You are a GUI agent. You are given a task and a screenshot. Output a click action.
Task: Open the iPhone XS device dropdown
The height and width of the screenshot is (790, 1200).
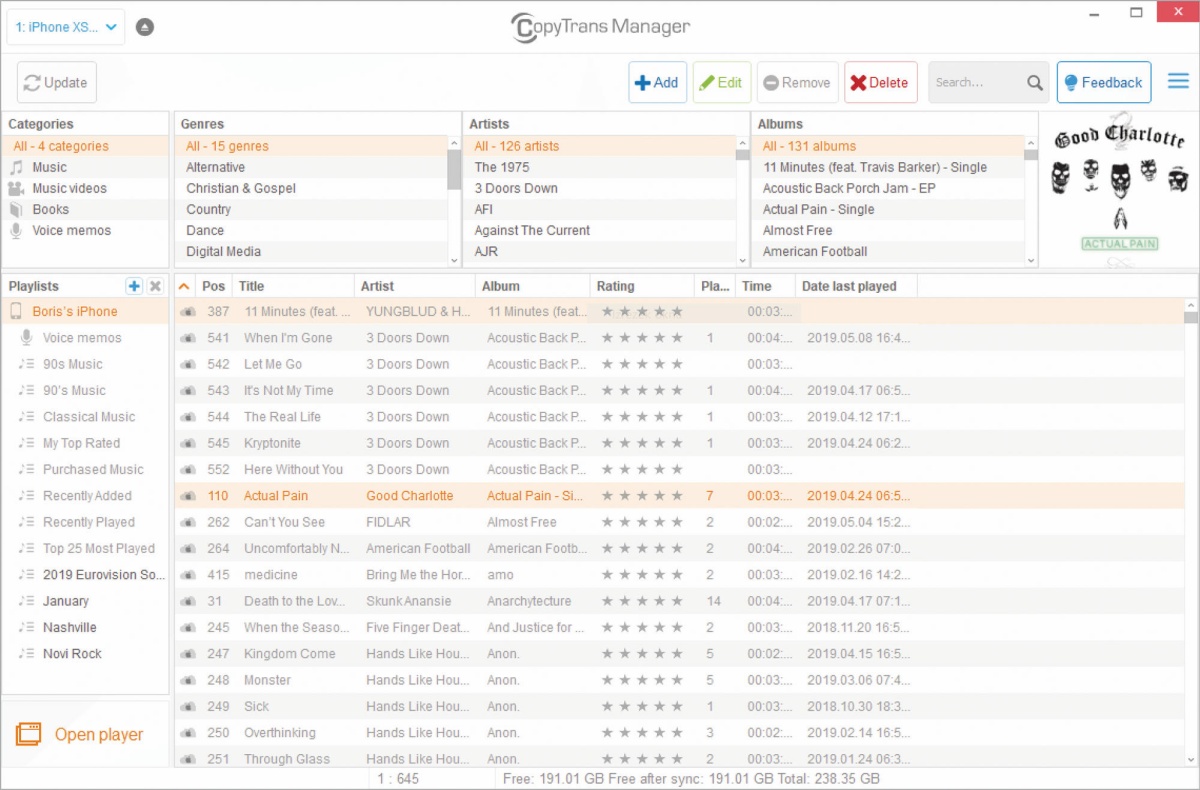click(66, 27)
